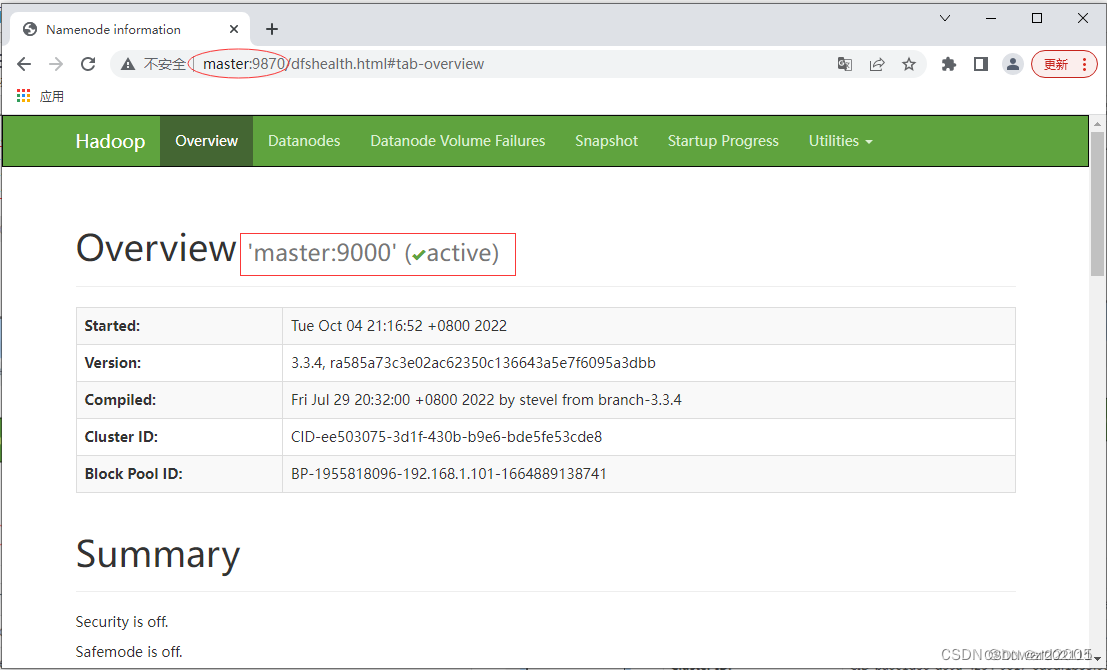Select the Block Pool ID value

click(x=449, y=474)
